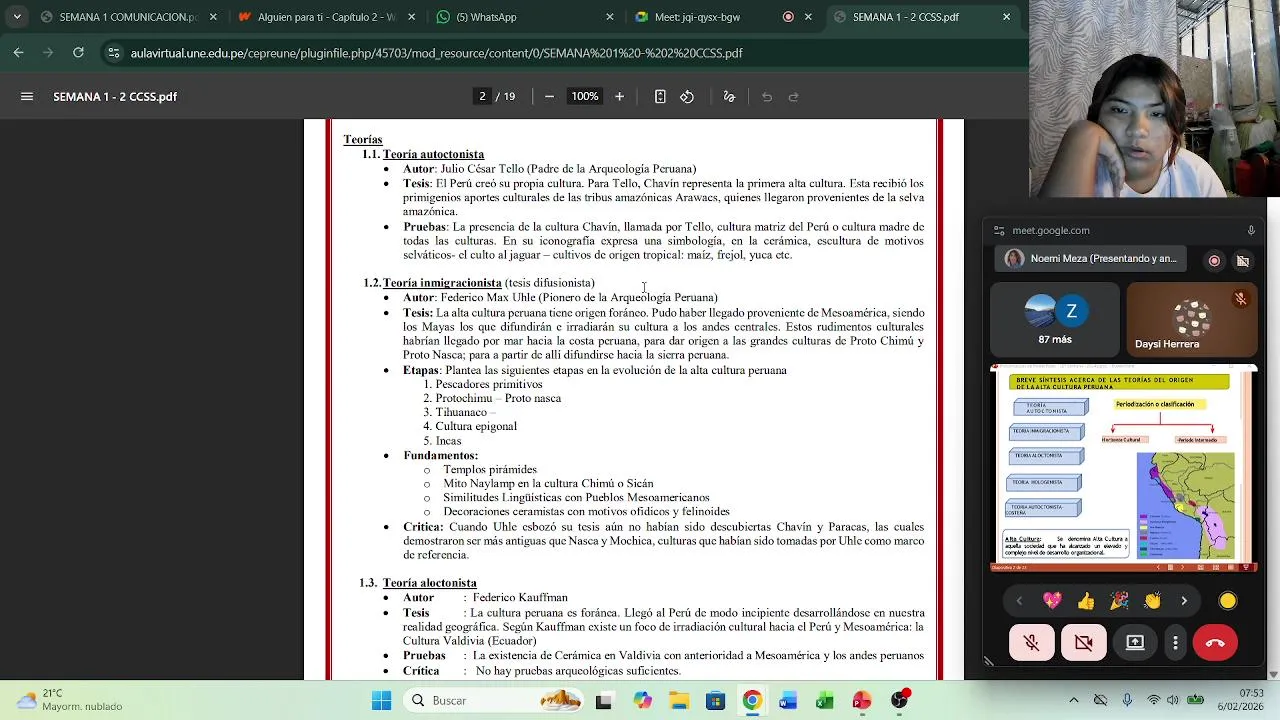Open File Explorer from the taskbar
Screen dimensions: 1280x720
678,701
